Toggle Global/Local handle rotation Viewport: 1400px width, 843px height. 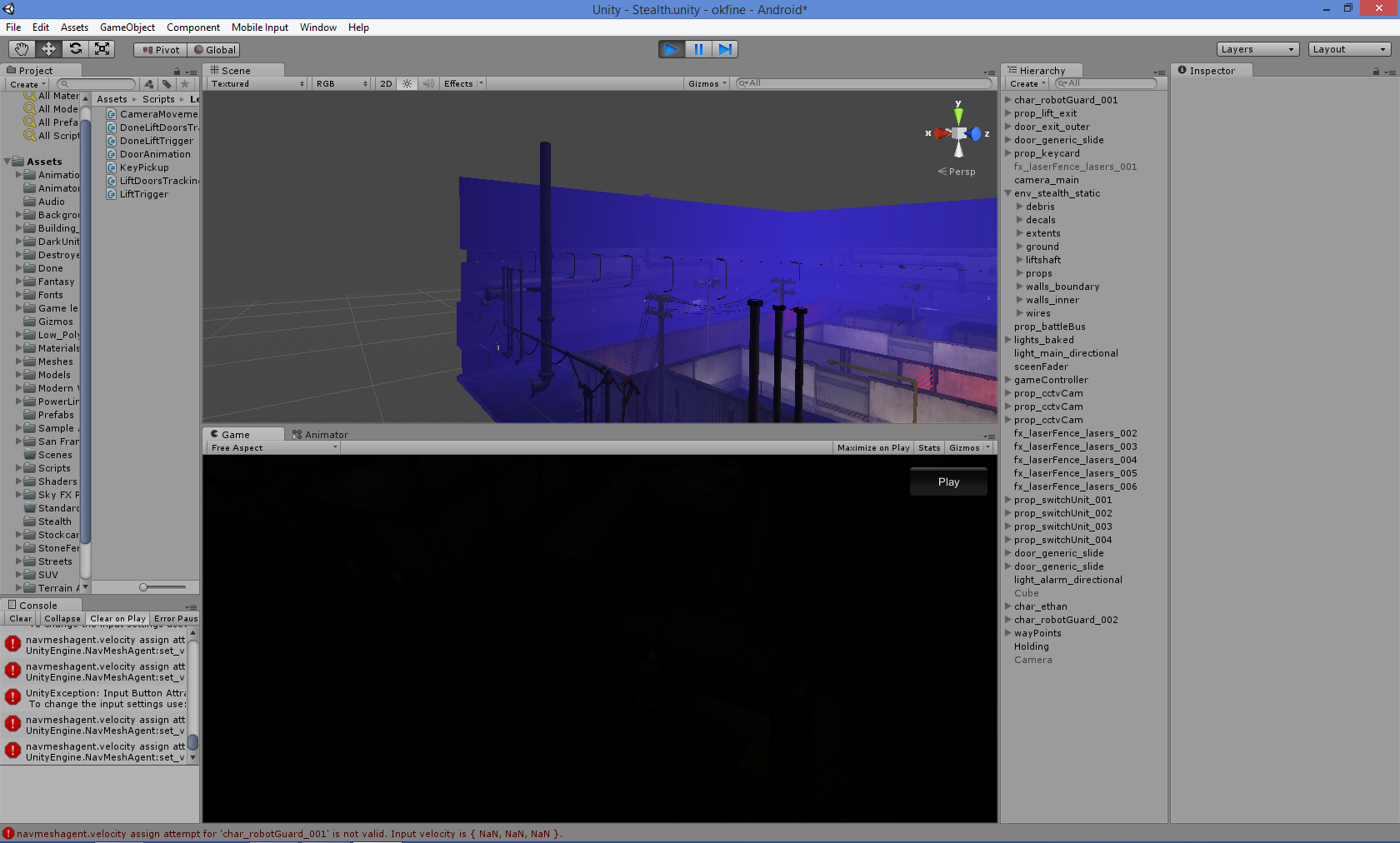pos(214,50)
